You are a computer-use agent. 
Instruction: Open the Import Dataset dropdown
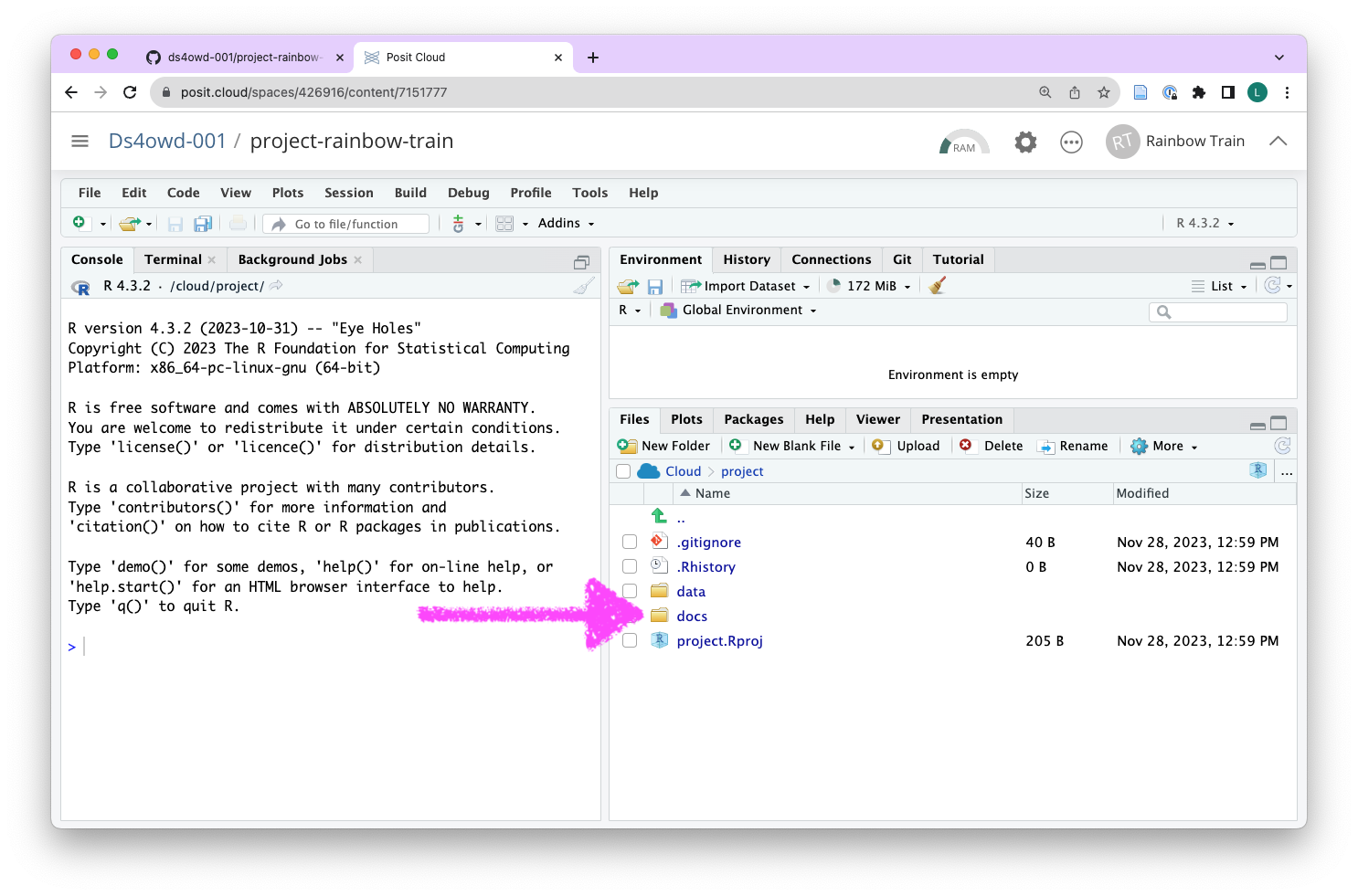coord(747,286)
